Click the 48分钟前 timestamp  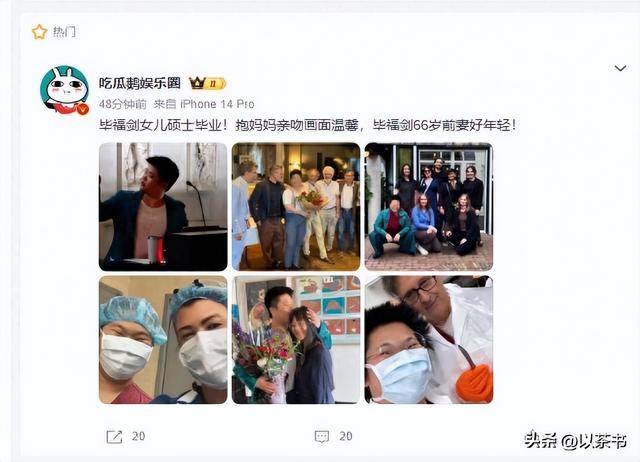point(123,104)
